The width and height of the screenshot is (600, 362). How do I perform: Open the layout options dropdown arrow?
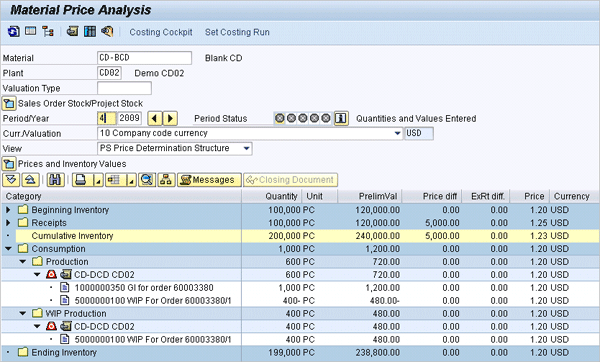click(x=131, y=180)
